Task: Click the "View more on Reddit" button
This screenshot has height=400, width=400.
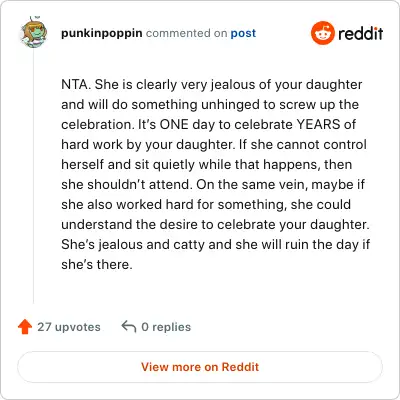Action: [x=200, y=367]
